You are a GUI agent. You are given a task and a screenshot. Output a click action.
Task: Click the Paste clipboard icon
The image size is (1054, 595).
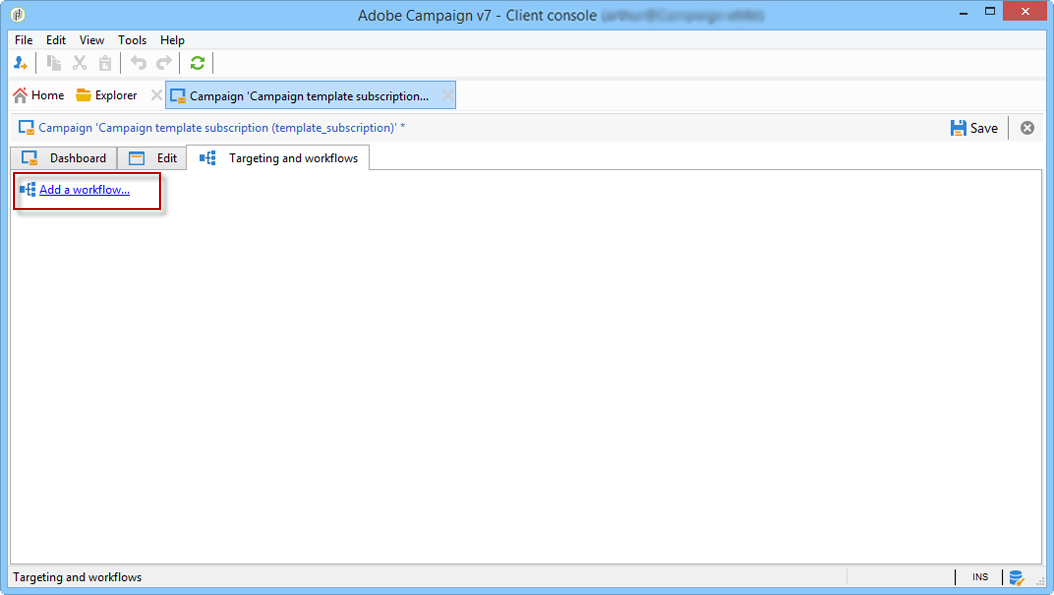105,63
